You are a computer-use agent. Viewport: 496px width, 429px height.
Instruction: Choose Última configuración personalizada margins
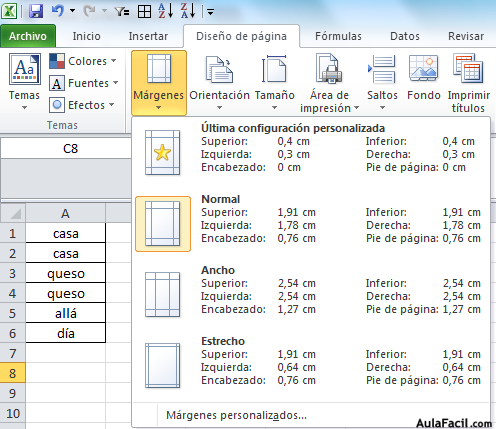[311, 152]
